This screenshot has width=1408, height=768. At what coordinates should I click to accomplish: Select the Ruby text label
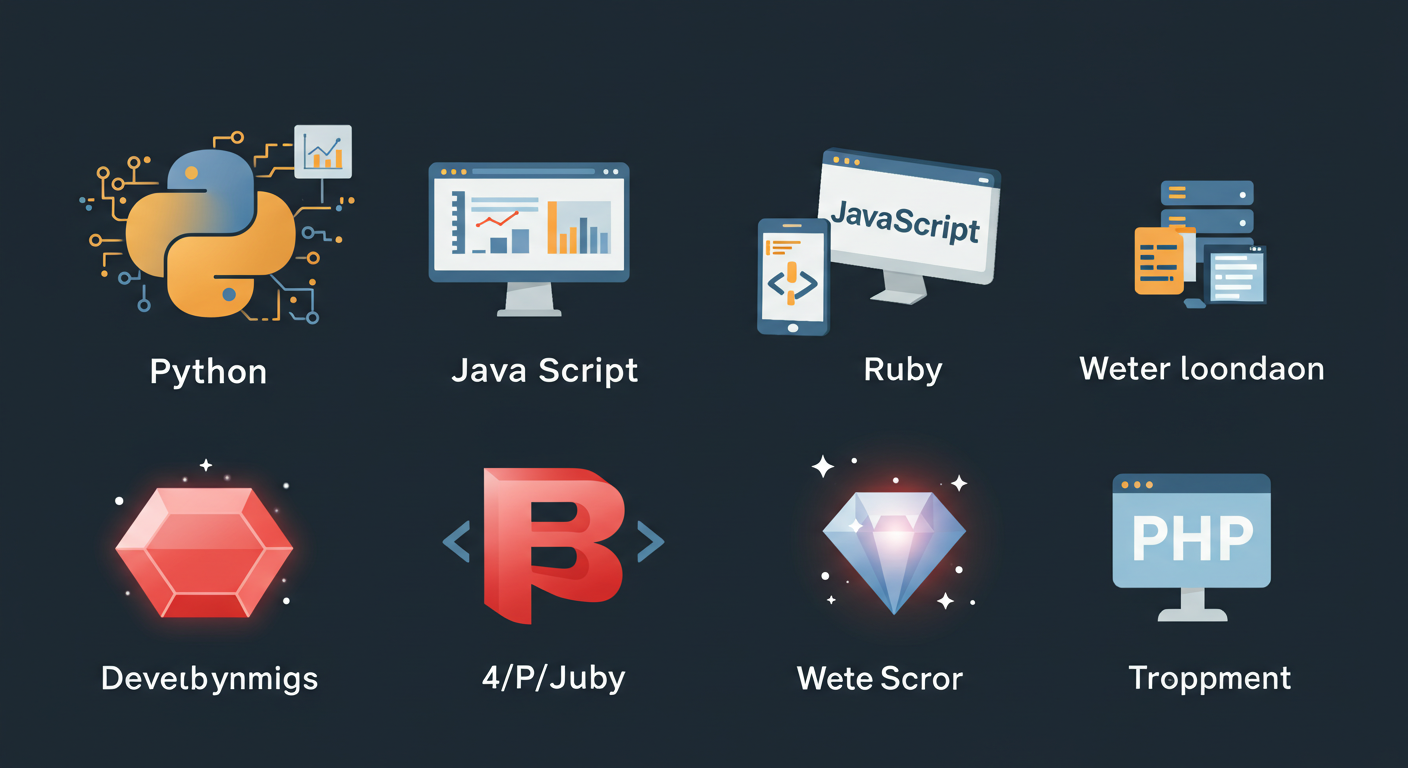903,370
